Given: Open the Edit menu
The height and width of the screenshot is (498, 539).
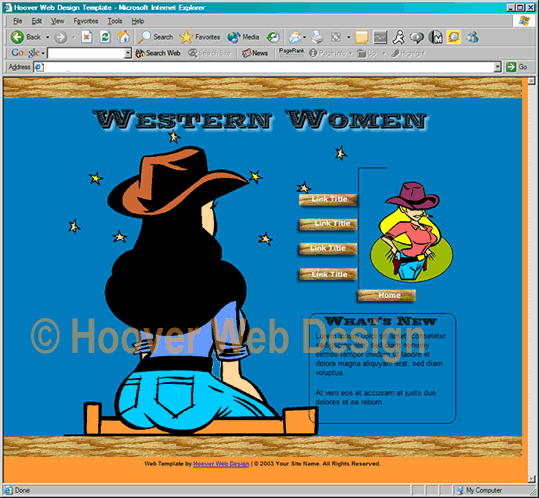Looking at the screenshot, I should pyautogui.click(x=36, y=21).
